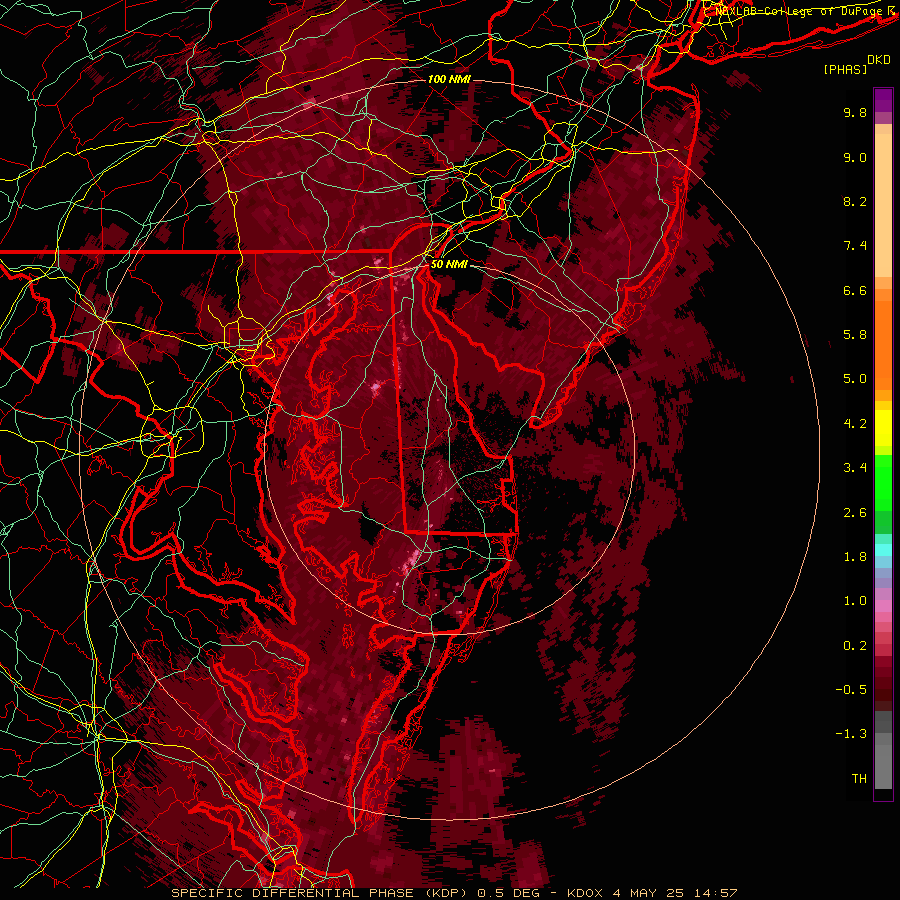Click the light peach color bar segment

tap(883, 205)
